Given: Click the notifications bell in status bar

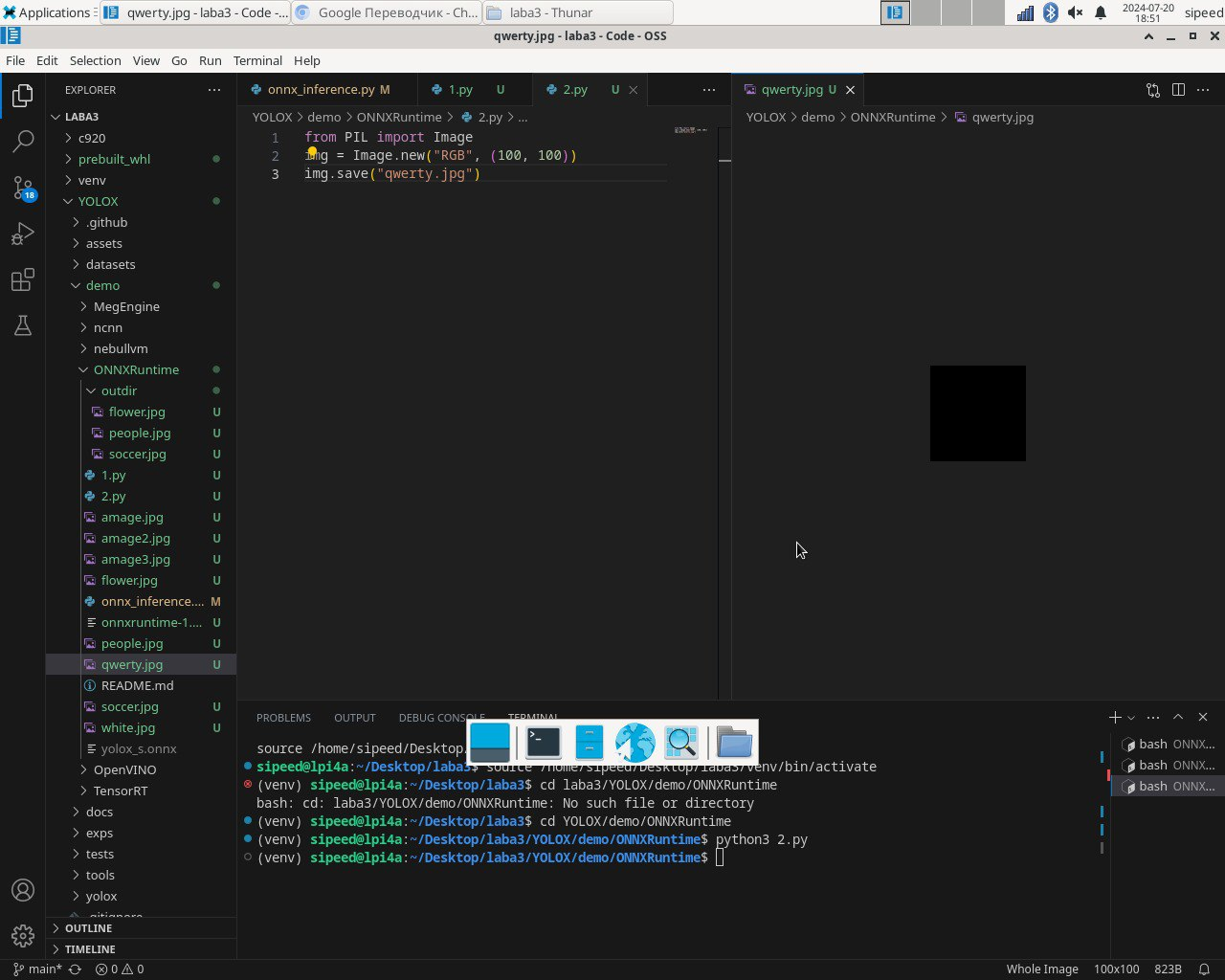Looking at the screenshot, I should (1204, 969).
